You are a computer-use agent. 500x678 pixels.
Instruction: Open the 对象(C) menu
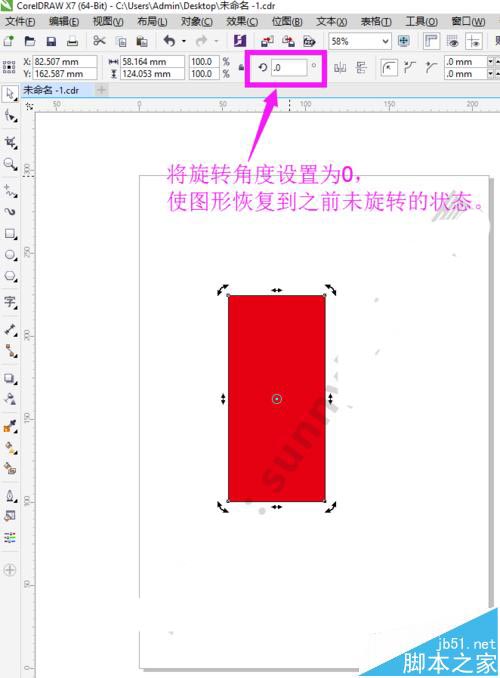coord(197,21)
